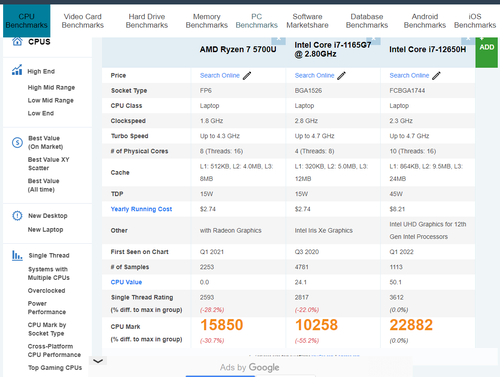Edit the price for Intel Core i7-1165G7

342,76
